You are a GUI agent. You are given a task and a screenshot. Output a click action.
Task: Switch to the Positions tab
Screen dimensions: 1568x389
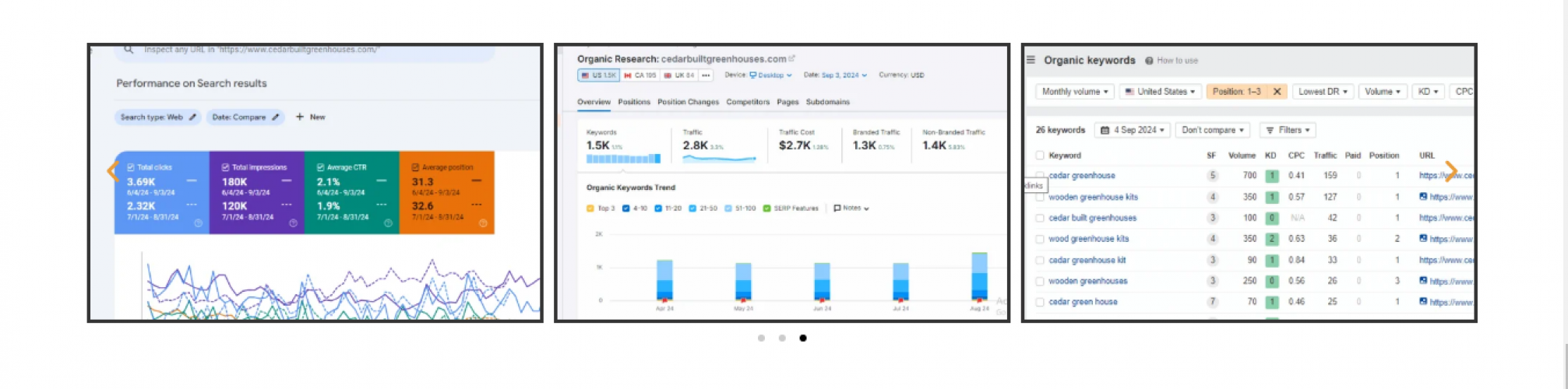[634, 102]
